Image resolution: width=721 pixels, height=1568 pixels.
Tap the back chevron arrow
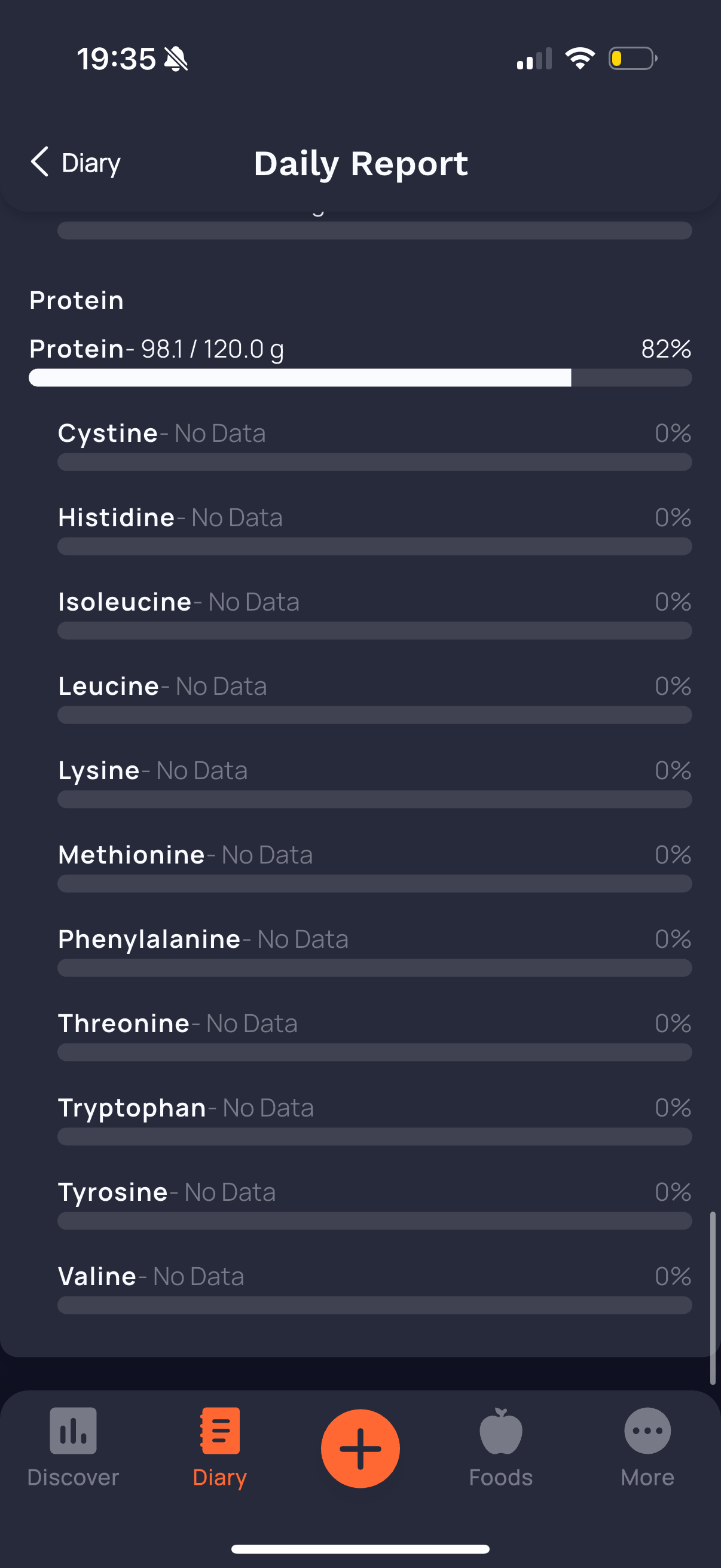40,162
